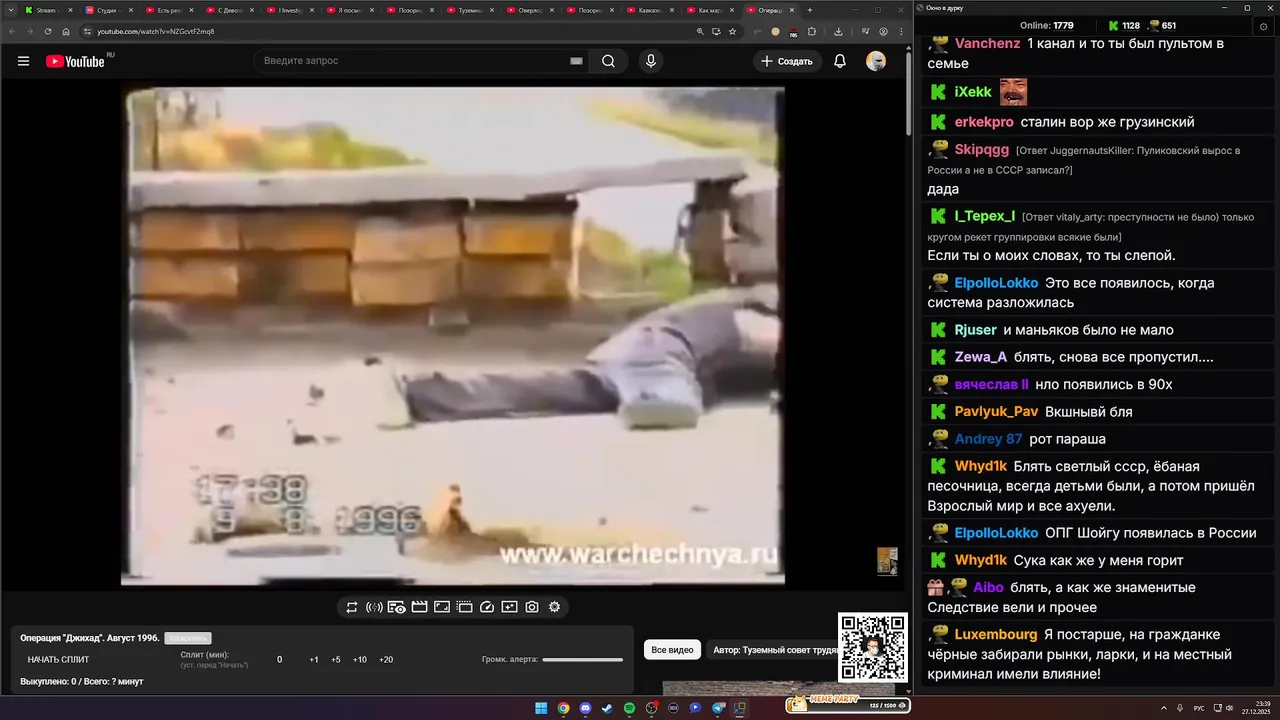Reload the page in the browser

click(47, 31)
